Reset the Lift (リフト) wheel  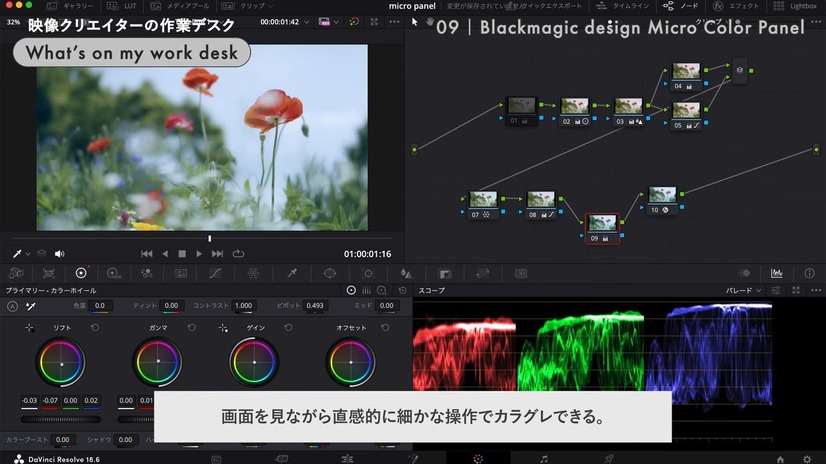[95, 328]
